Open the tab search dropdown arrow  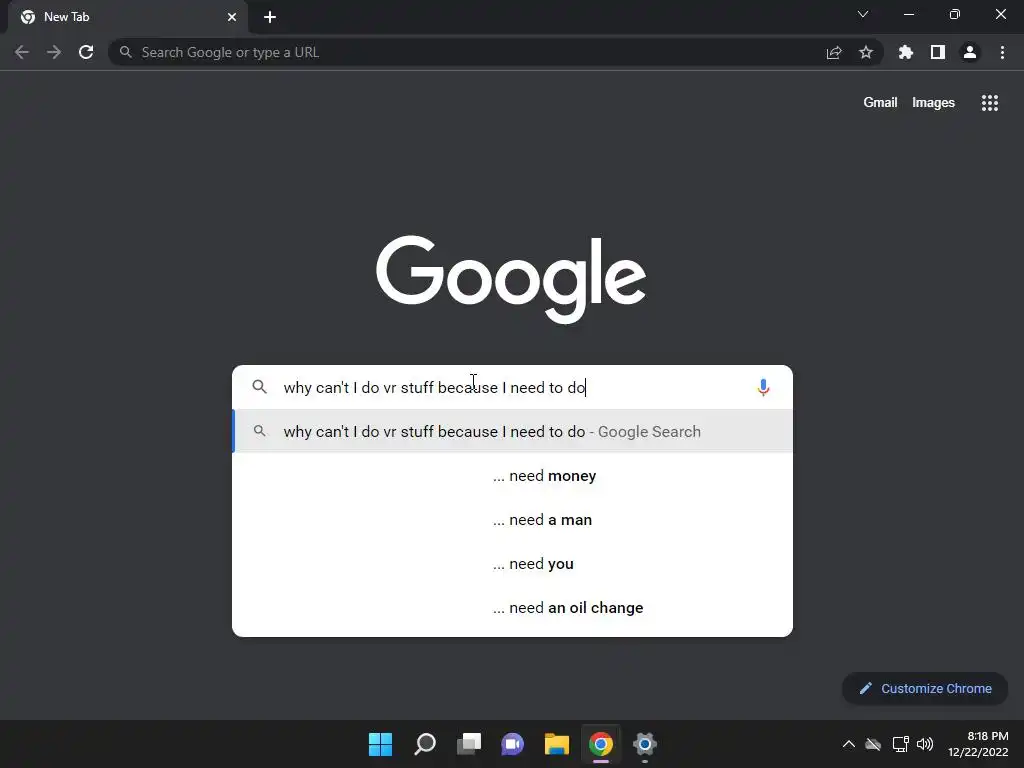[x=863, y=14]
